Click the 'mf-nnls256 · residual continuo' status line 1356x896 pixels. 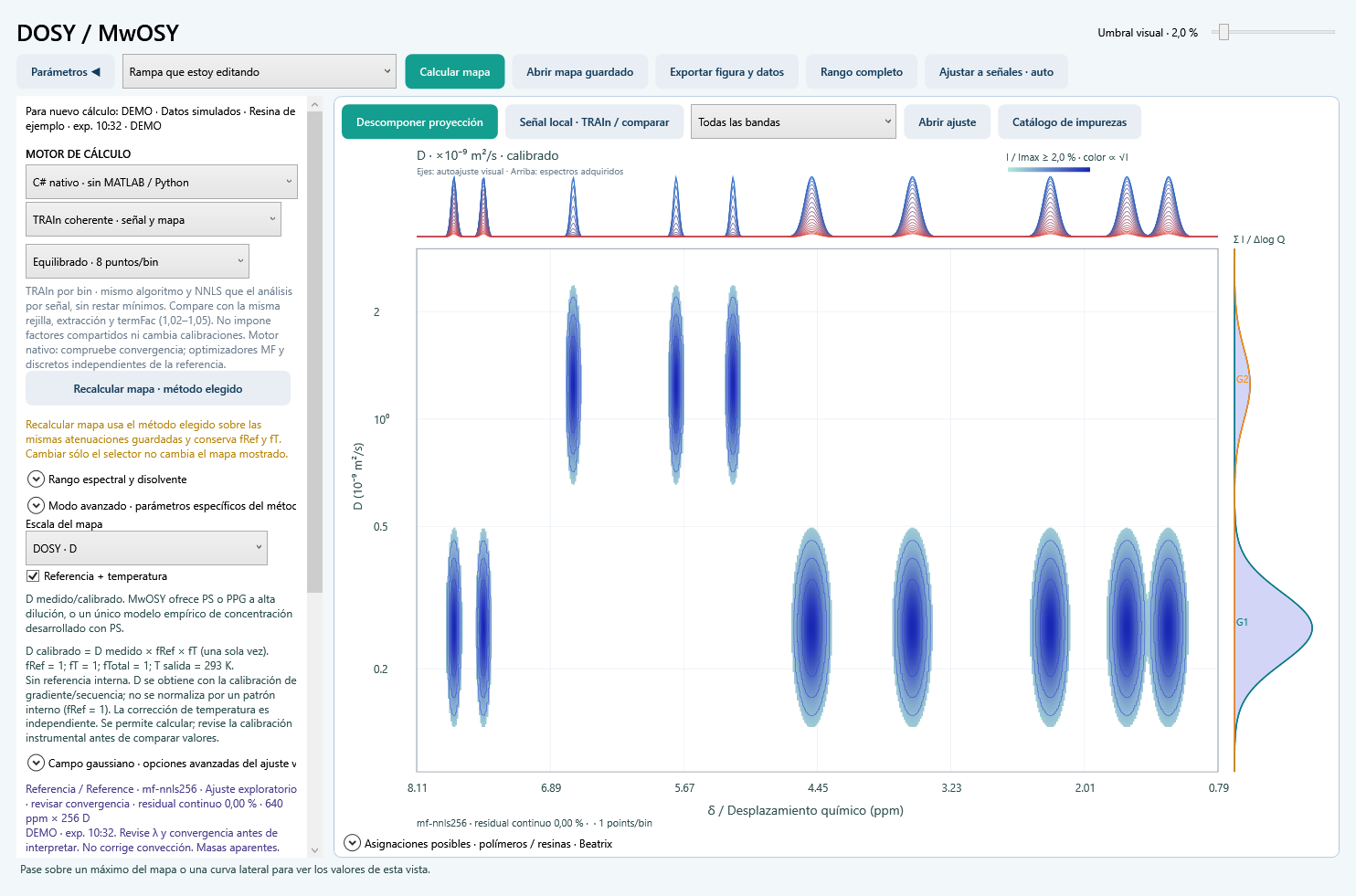pos(535,823)
